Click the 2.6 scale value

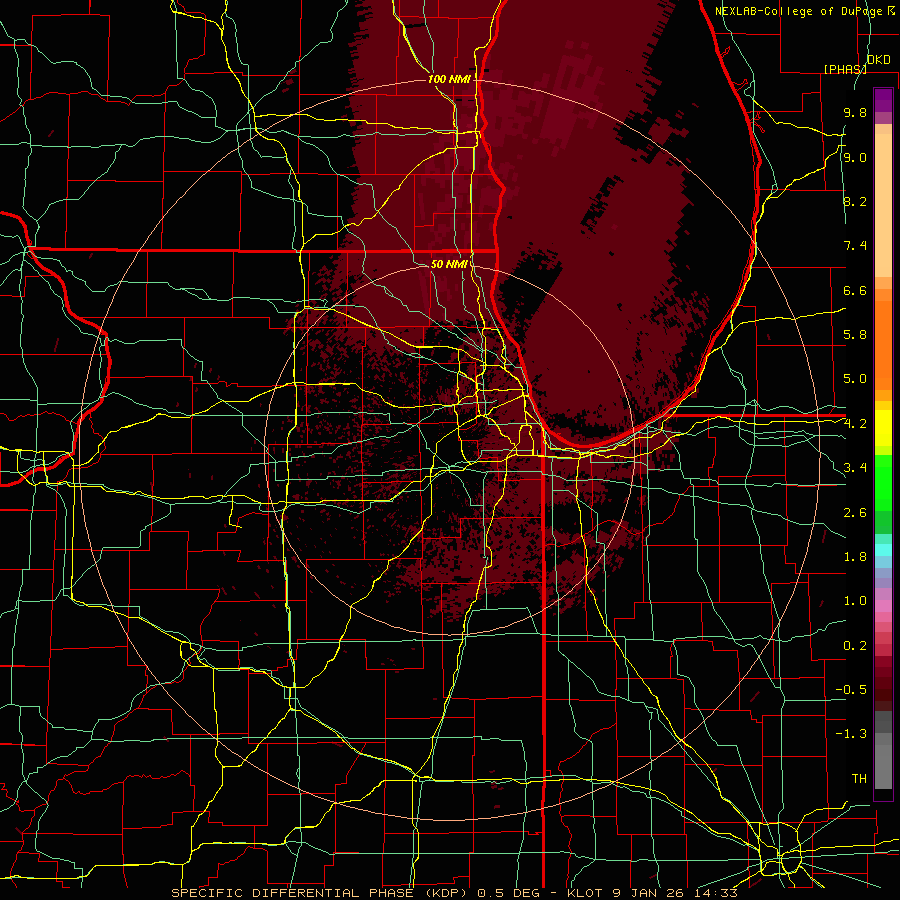(x=855, y=512)
